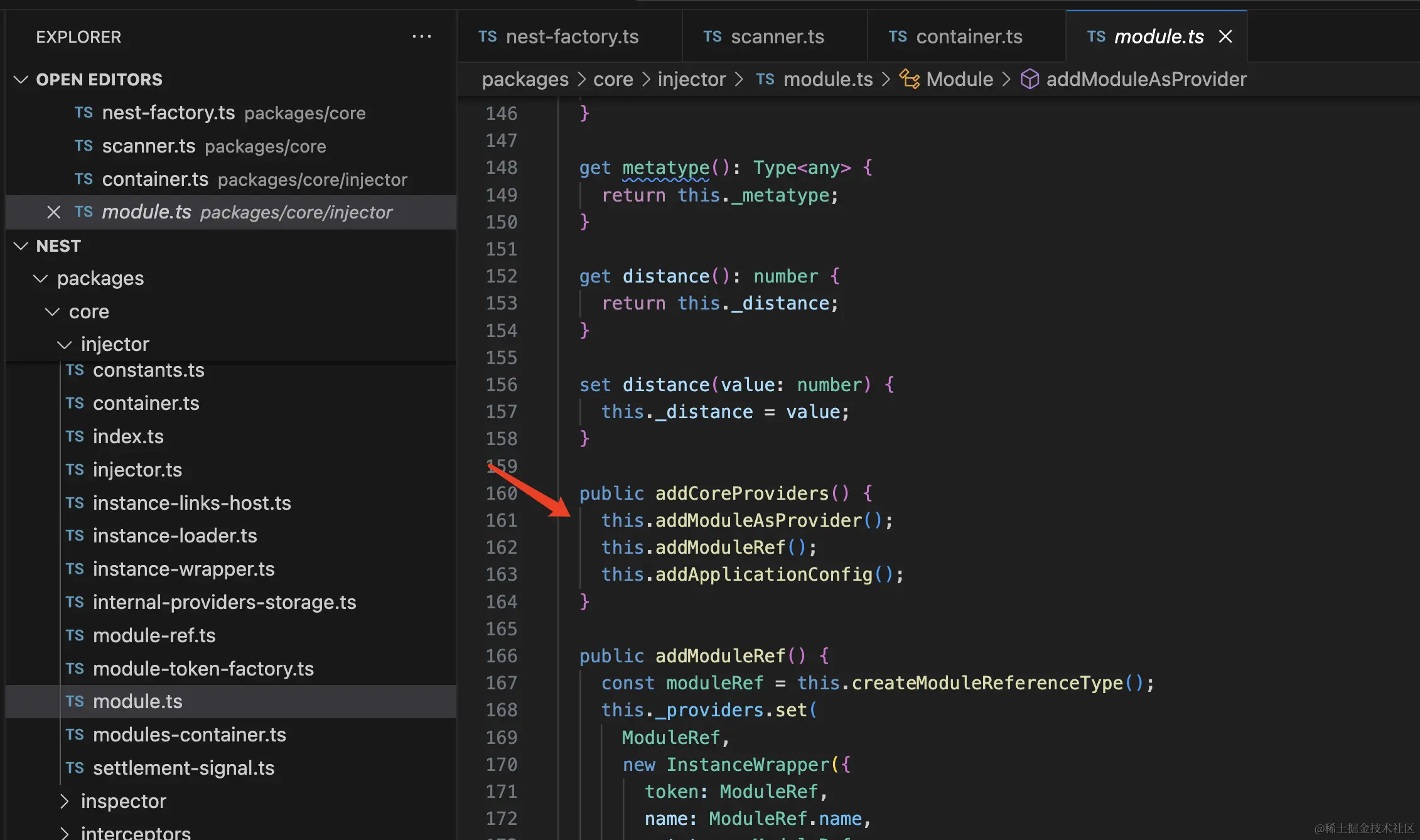The height and width of the screenshot is (840, 1420).
Task: Click createModuleReferenceType call on line 167
Action: [x=987, y=683]
